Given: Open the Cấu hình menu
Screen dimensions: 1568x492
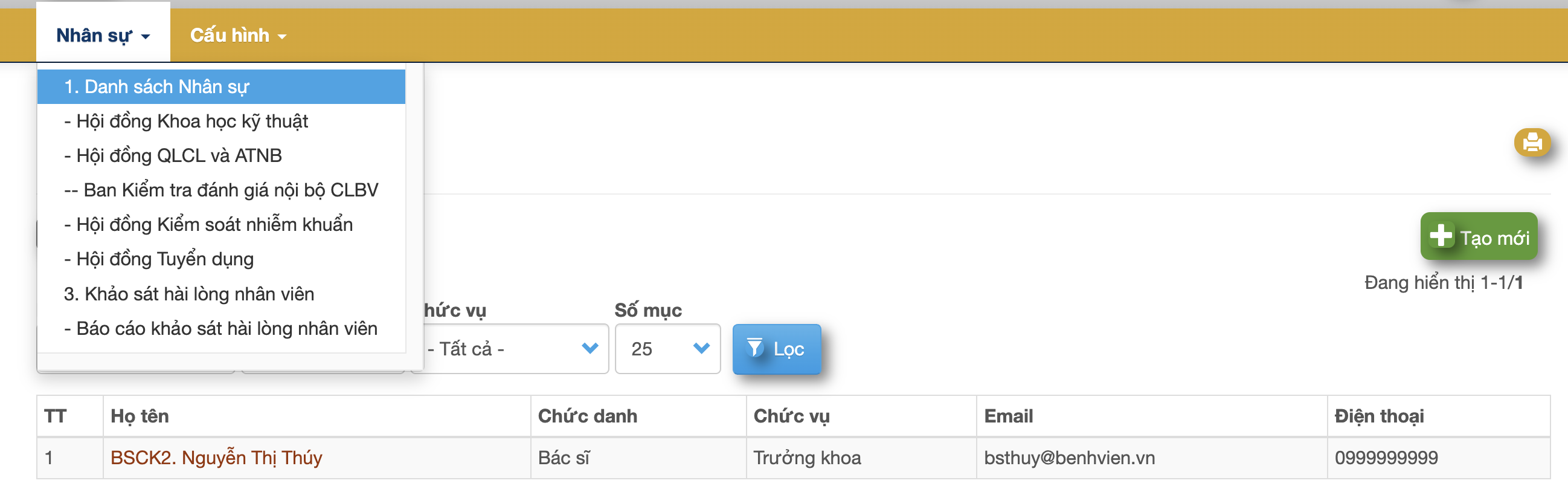Looking at the screenshot, I should point(238,35).
